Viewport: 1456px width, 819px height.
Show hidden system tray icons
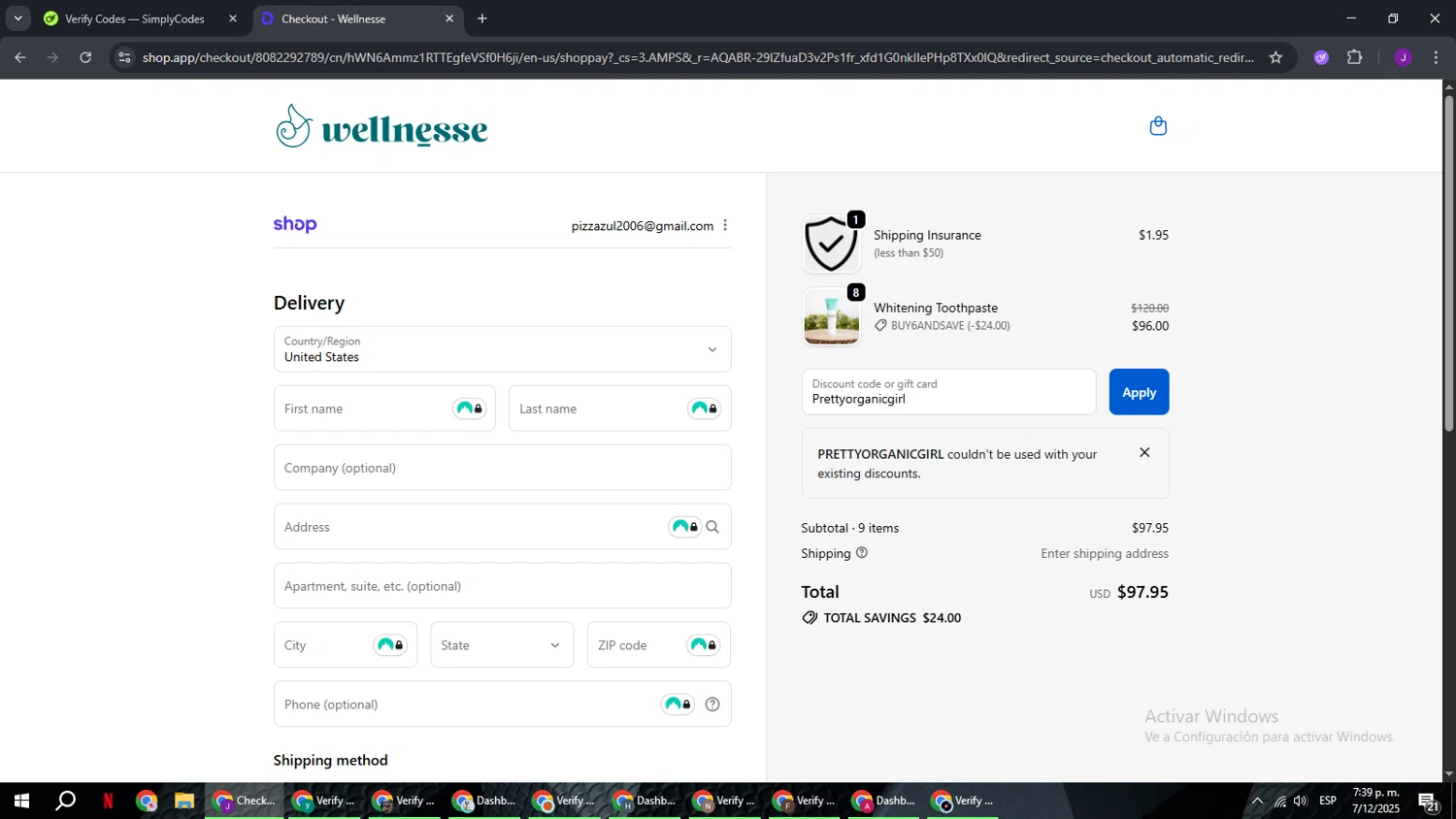point(1257,802)
